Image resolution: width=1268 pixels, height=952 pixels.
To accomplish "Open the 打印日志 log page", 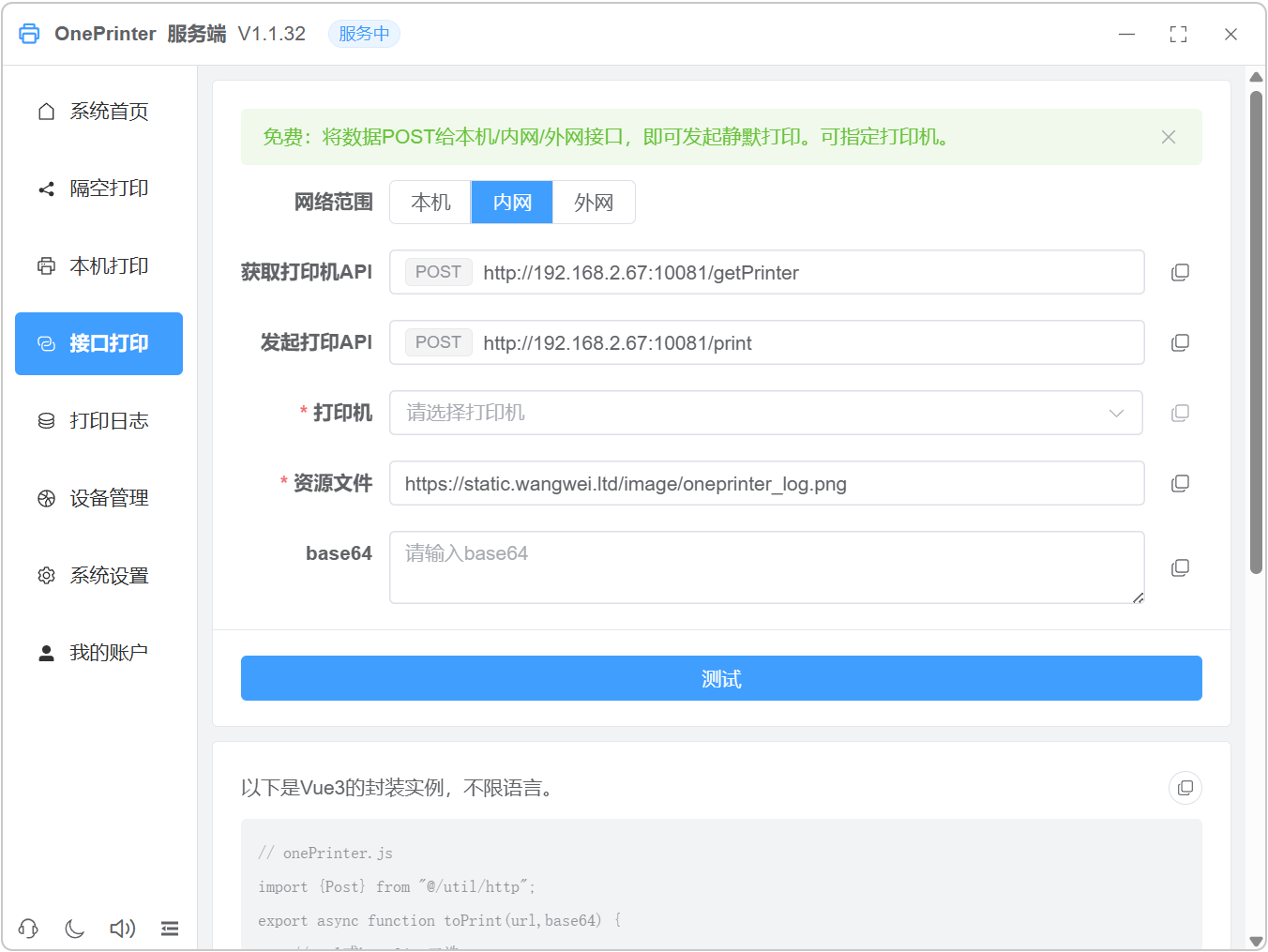I will click(98, 421).
